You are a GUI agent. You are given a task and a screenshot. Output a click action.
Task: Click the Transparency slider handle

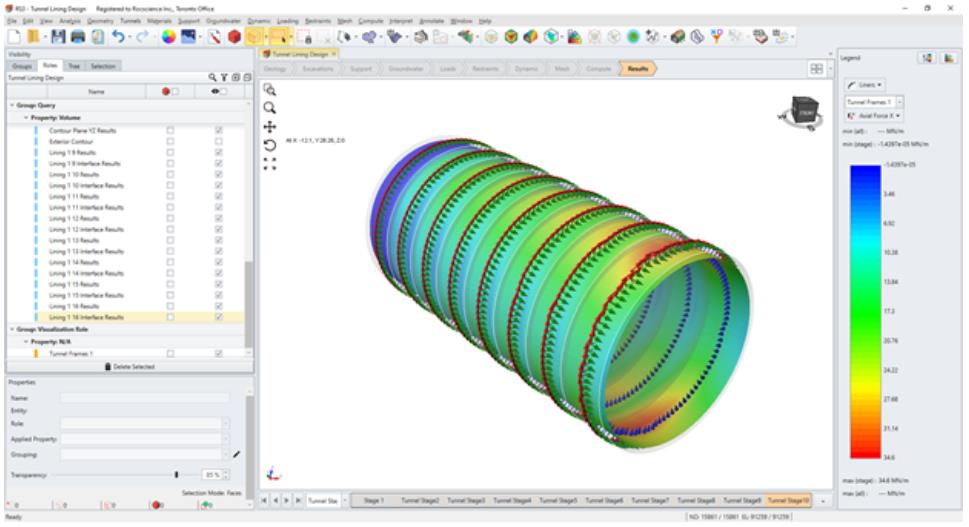[x=177, y=474]
